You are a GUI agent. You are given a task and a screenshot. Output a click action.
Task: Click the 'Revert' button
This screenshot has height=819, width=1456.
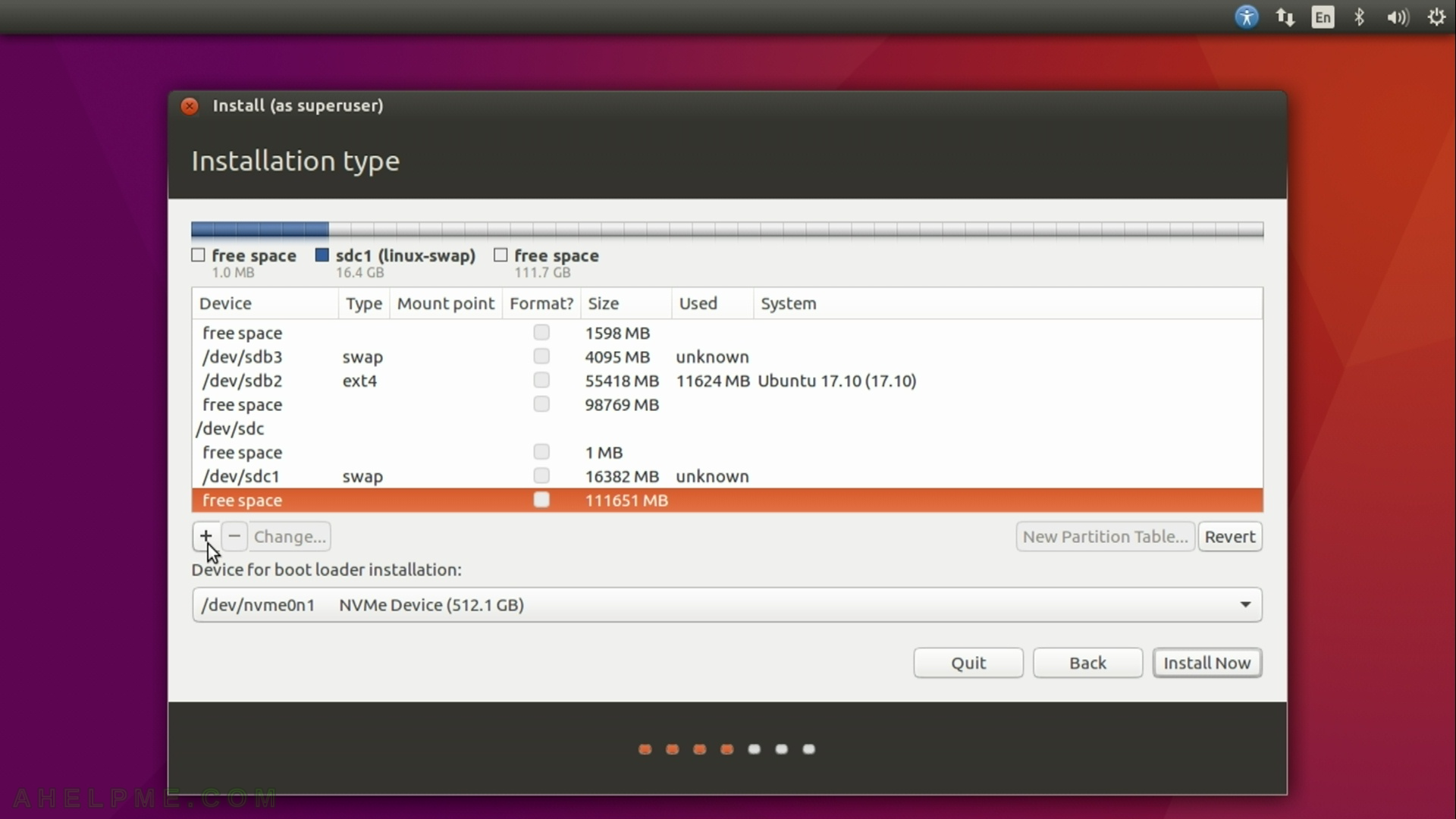point(1230,536)
